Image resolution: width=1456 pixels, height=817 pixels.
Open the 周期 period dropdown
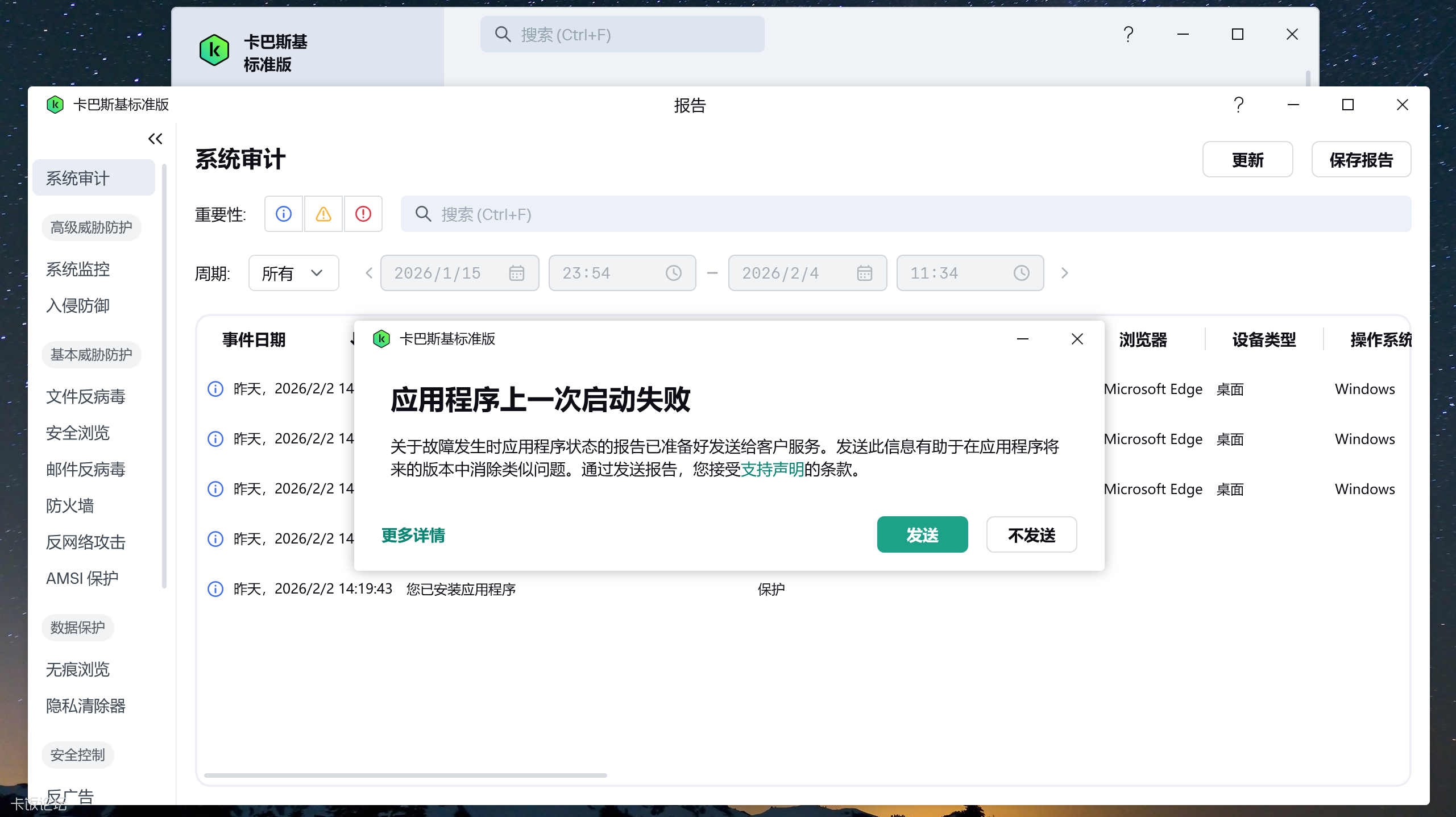293,273
